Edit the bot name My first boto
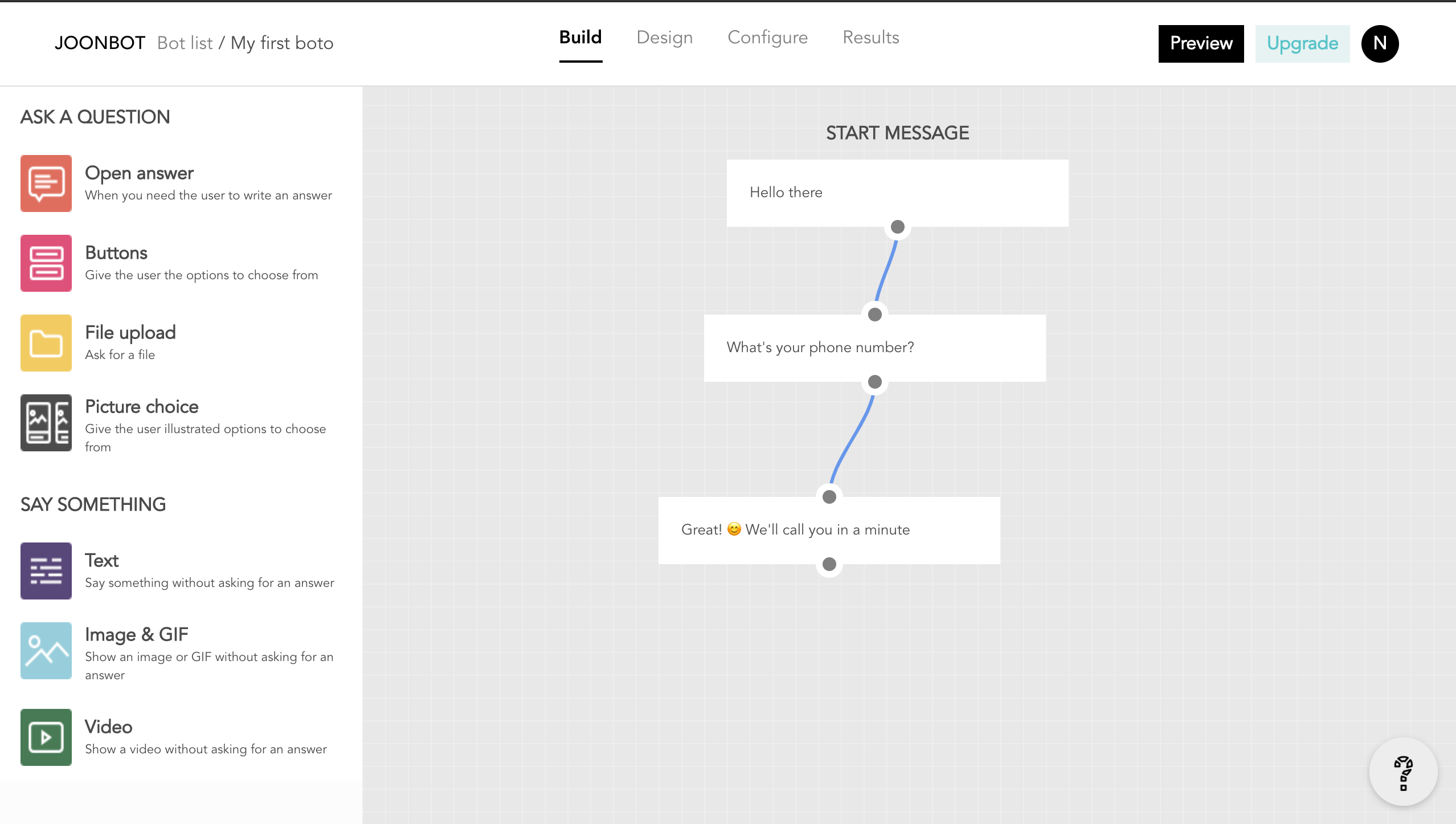 point(282,43)
